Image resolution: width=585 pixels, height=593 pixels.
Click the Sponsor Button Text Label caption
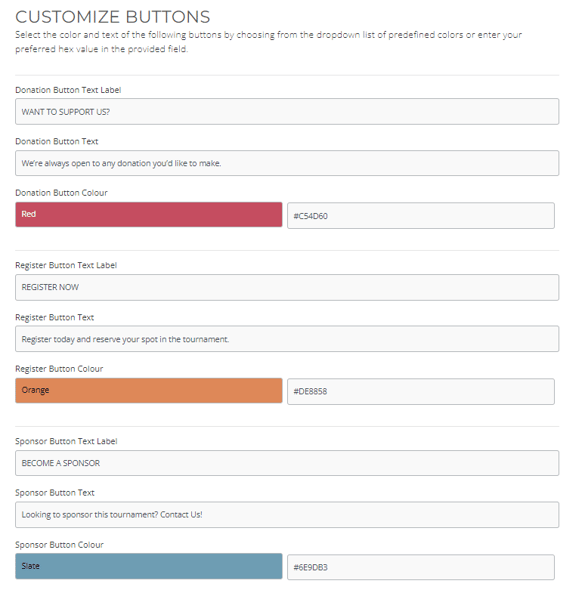tap(66, 441)
